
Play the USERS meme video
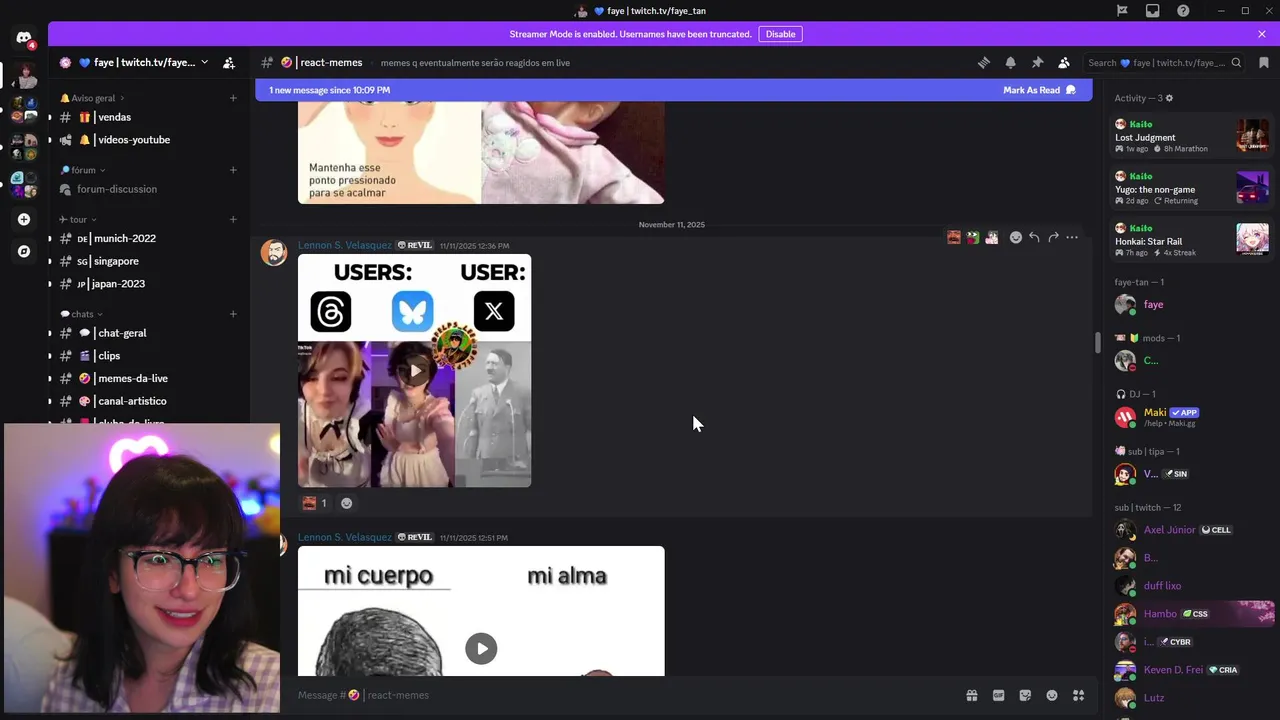[415, 371]
